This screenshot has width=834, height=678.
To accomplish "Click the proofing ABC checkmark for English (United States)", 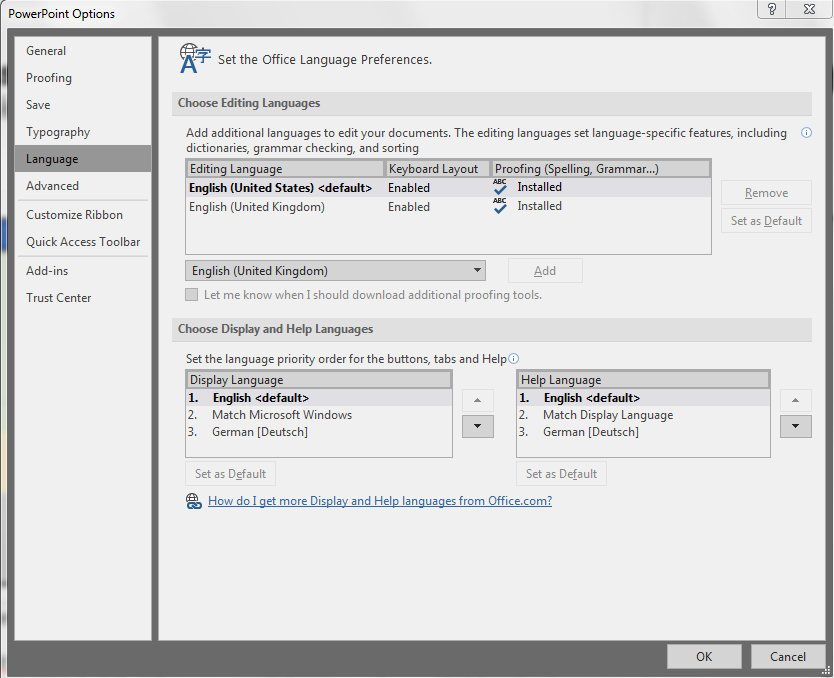I will coord(499,187).
